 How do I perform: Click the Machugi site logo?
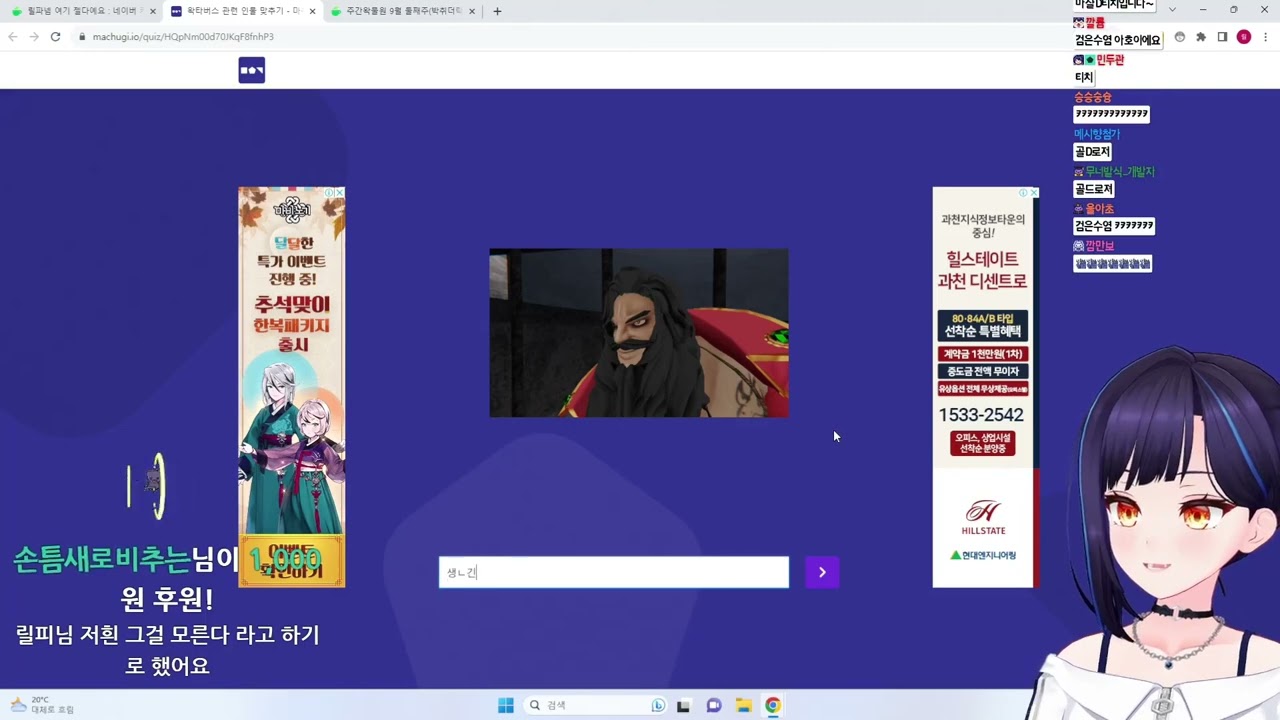click(x=252, y=70)
